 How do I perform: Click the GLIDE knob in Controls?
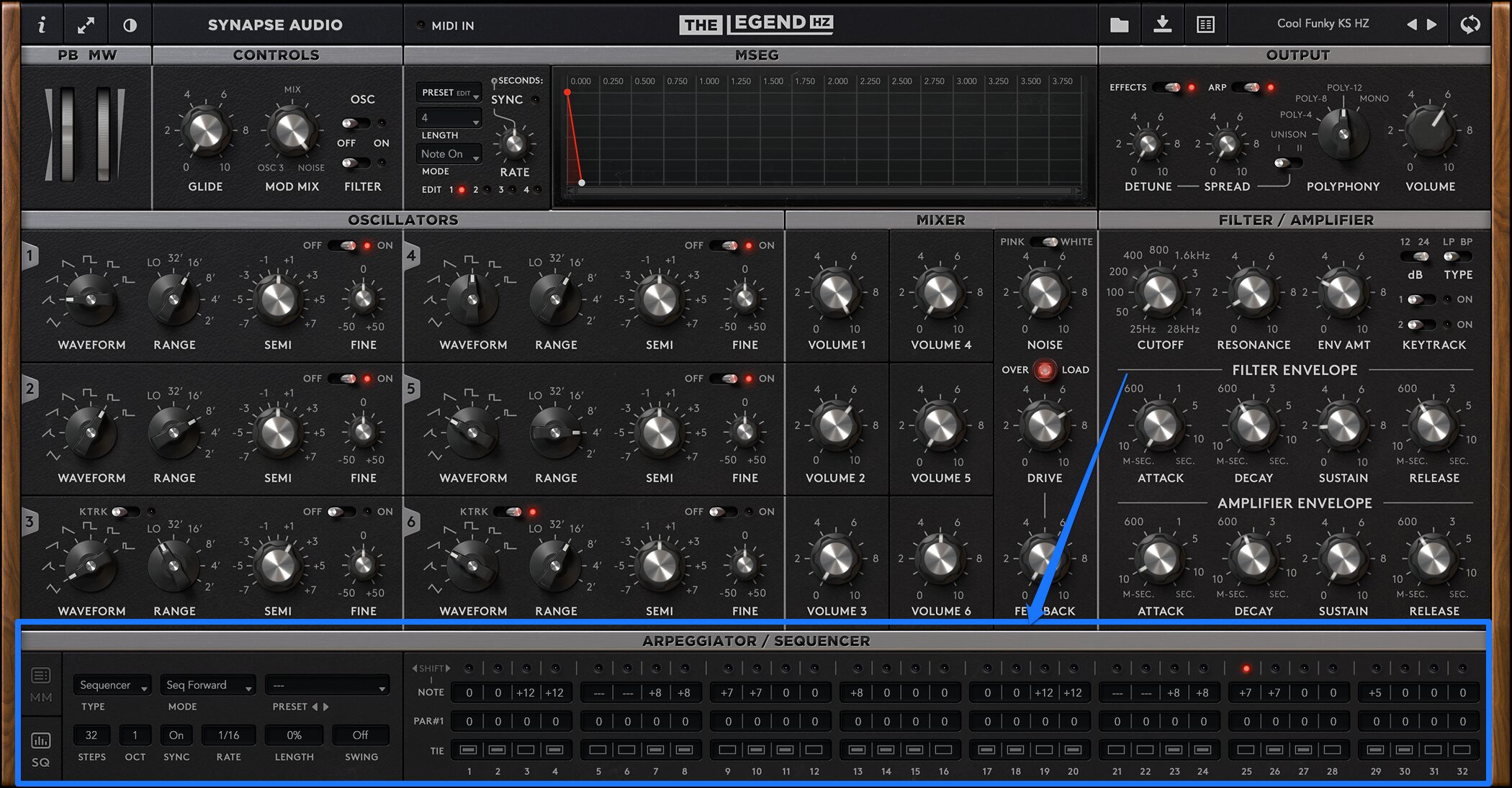(x=205, y=131)
